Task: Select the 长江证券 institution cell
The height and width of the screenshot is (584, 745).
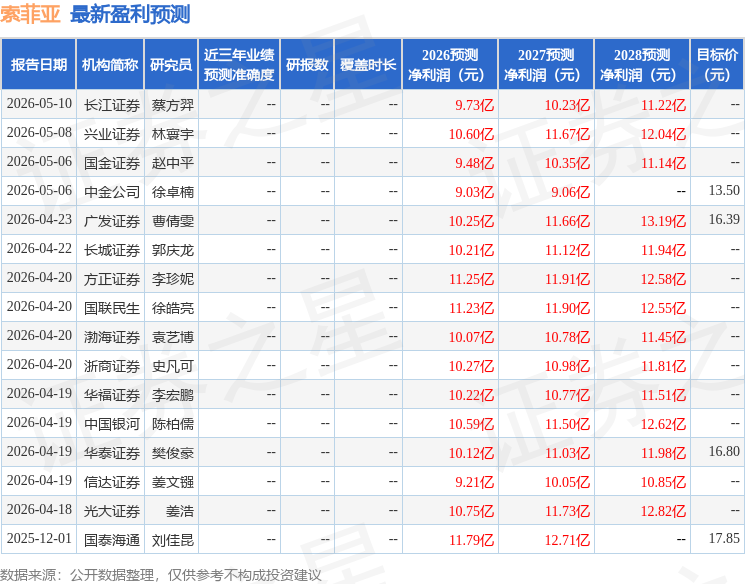Action: [x=112, y=105]
